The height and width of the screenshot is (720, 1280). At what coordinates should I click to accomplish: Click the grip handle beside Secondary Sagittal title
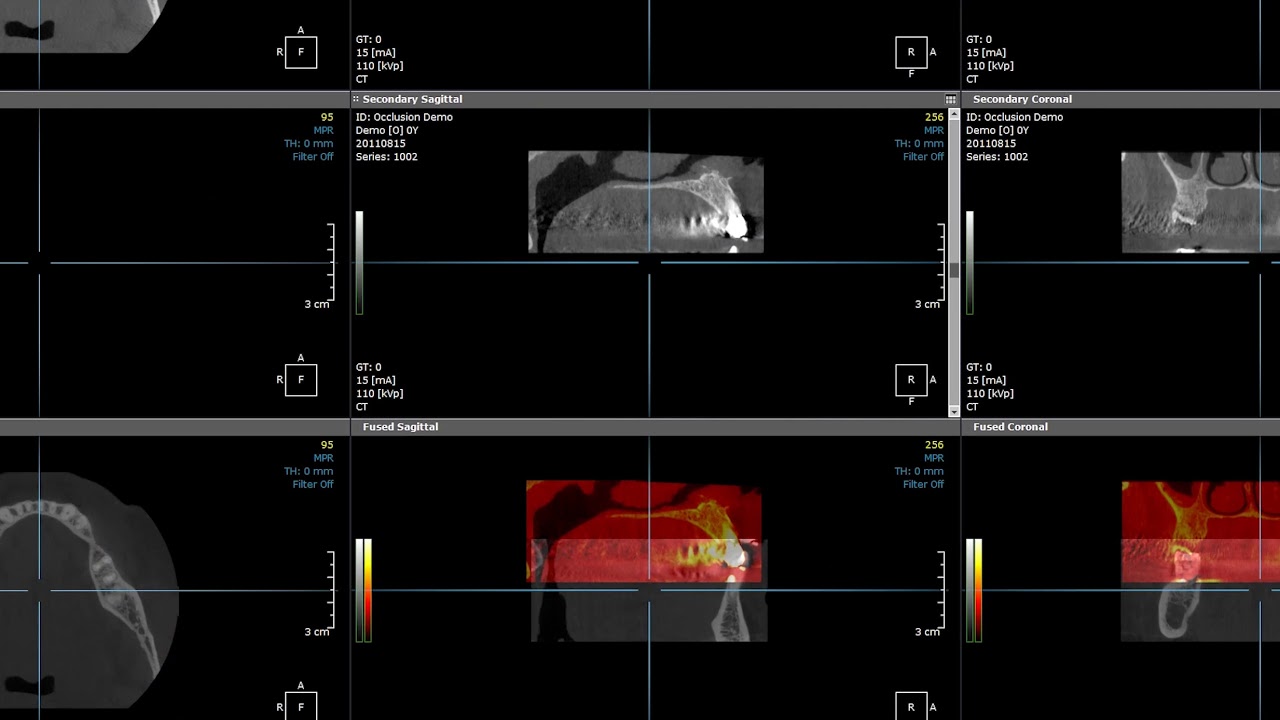[355, 99]
